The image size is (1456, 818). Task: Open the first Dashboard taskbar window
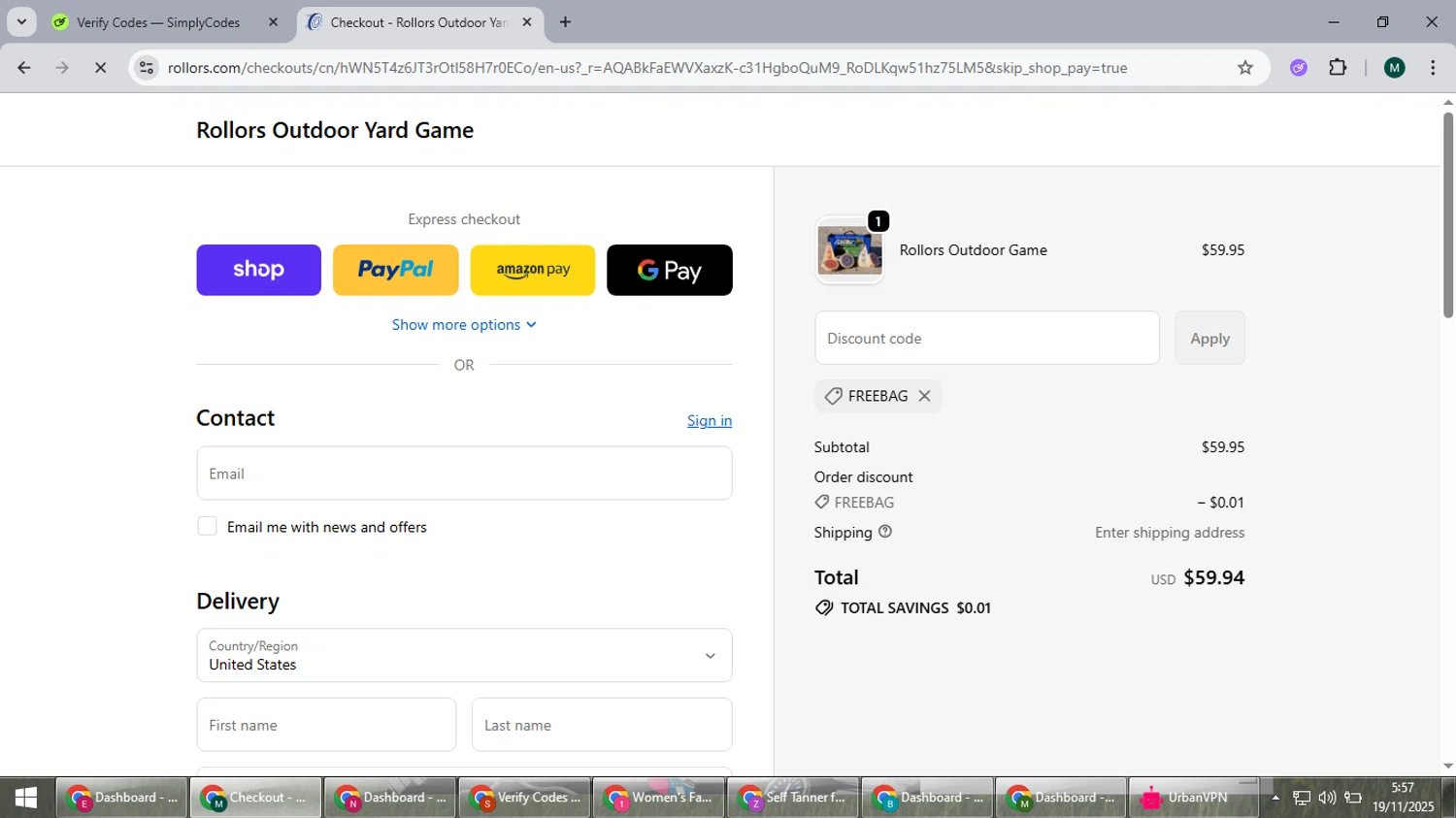pos(122,798)
